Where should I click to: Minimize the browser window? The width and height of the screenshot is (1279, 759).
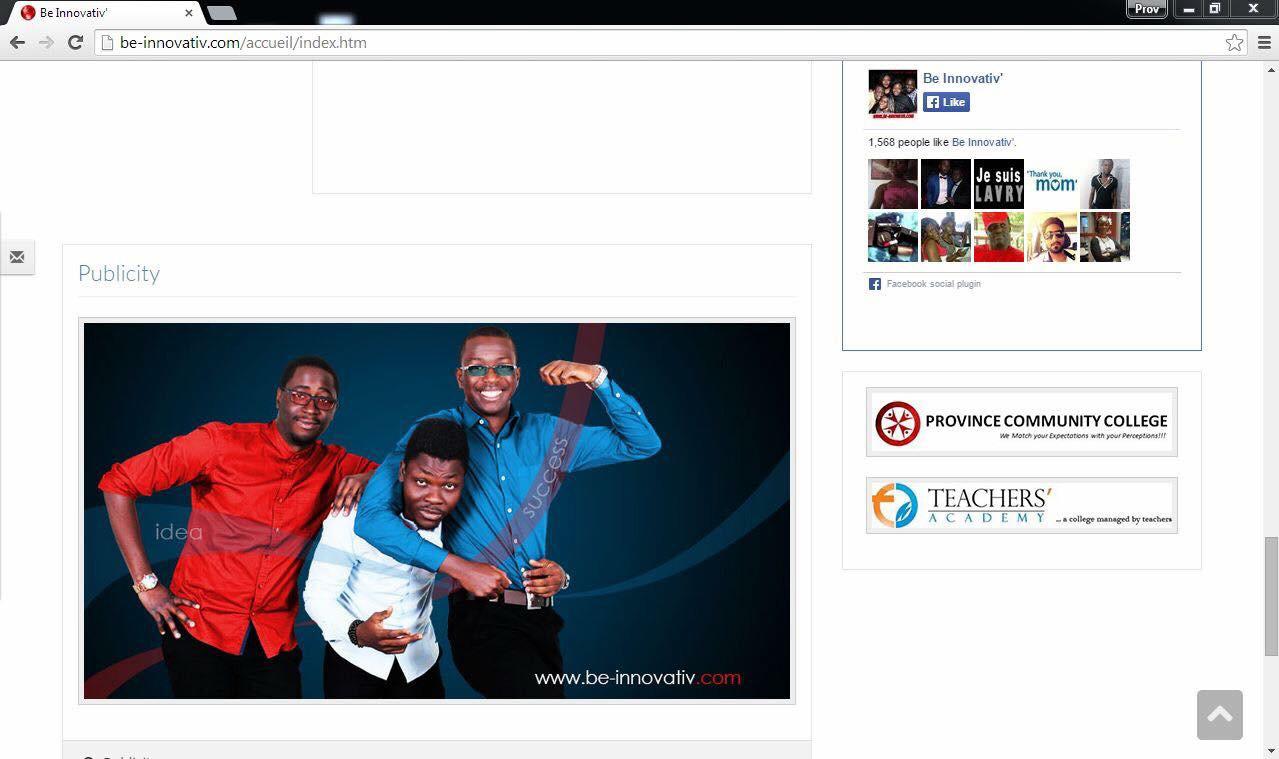(1188, 9)
